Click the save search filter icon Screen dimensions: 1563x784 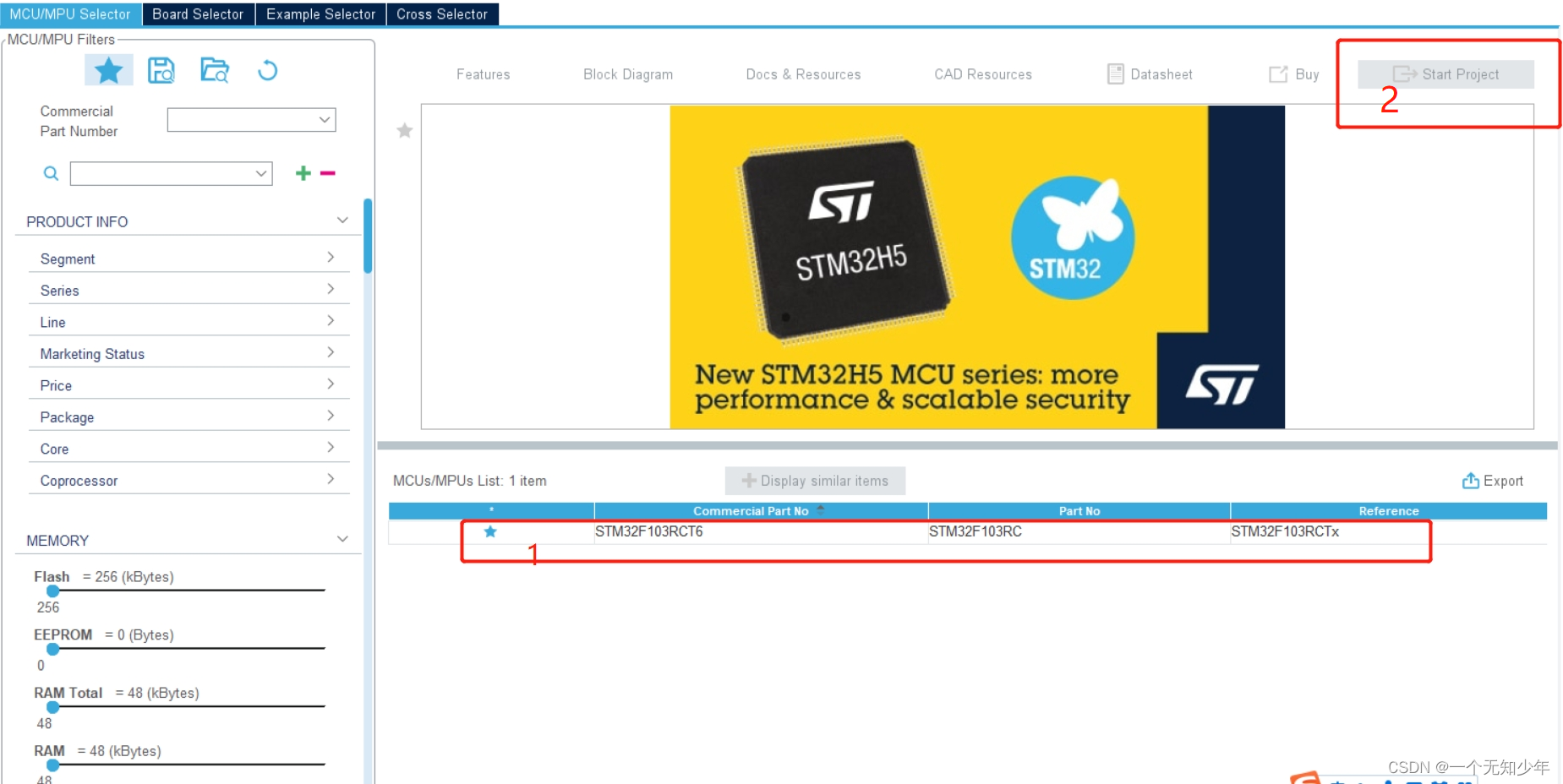pos(161,70)
